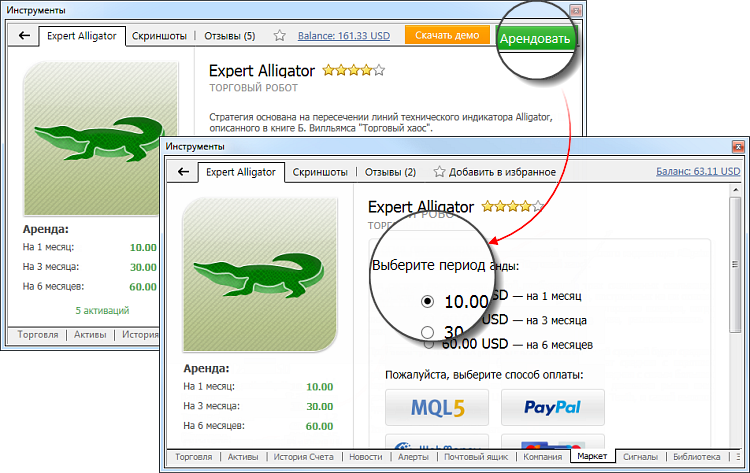Pay with MQL5 payment button
Screen dimensions: 750x473
tap(437, 407)
